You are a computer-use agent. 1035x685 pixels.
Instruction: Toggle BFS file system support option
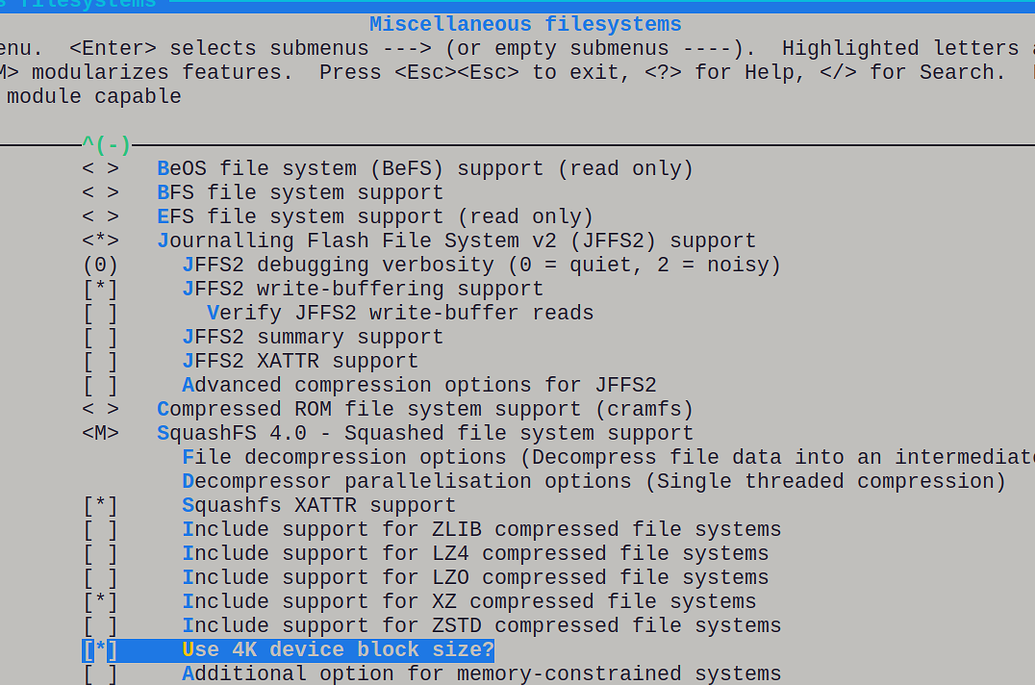point(100,193)
